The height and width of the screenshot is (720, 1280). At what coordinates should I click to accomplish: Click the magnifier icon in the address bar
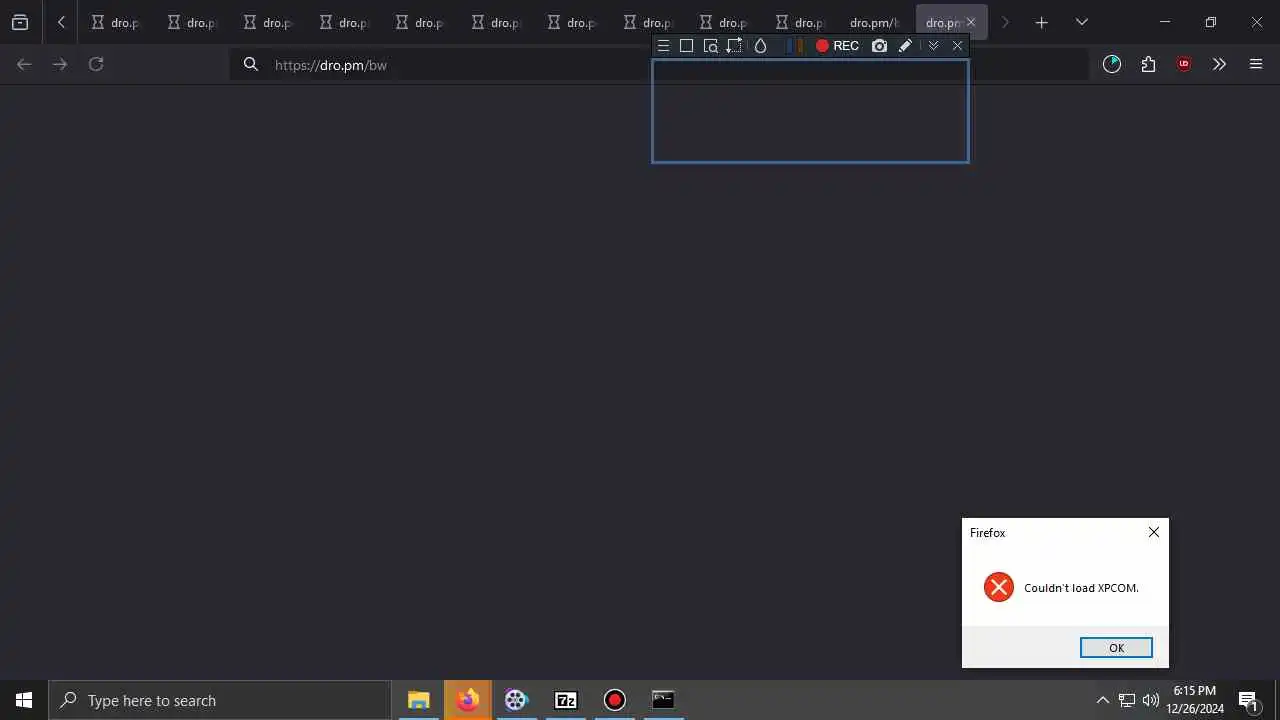[x=251, y=64]
